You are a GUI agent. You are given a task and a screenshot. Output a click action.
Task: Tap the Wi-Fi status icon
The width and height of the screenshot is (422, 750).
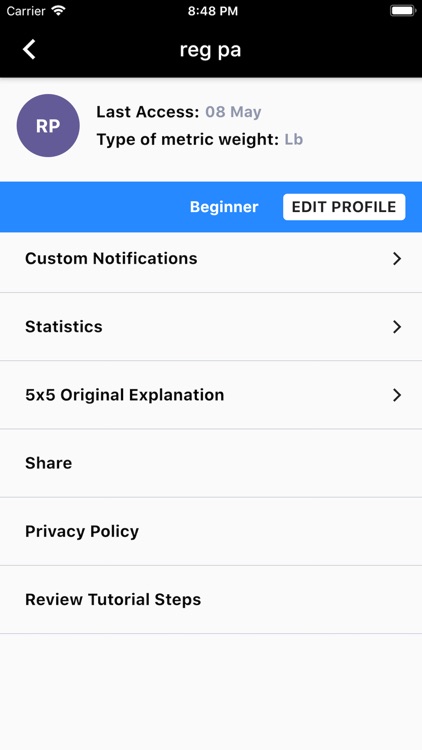pos(59,11)
